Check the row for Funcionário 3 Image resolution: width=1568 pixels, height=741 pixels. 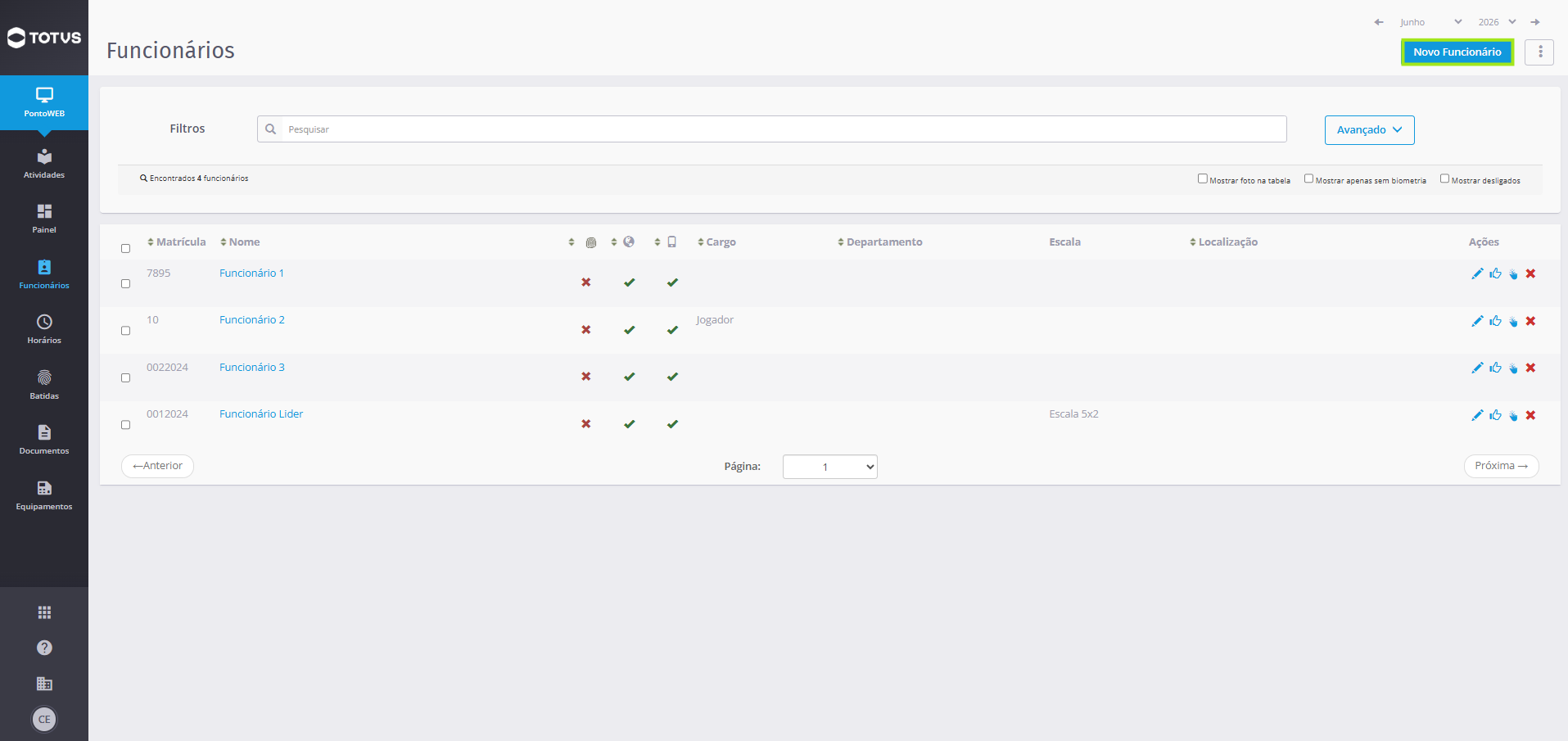click(x=125, y=377)
